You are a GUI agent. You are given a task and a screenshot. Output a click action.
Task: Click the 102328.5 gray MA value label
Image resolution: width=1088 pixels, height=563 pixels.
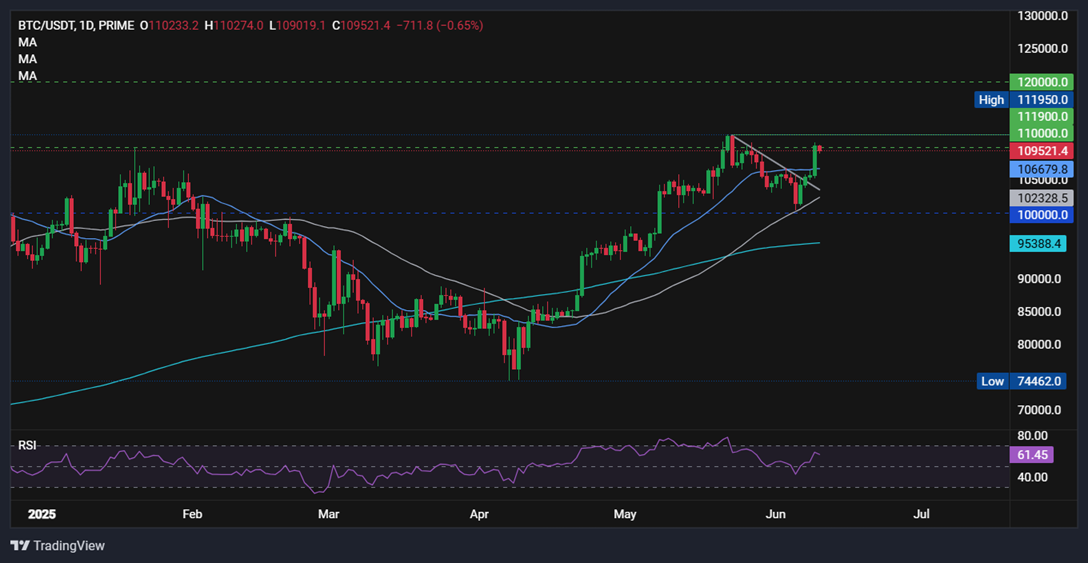click(1041, 198)
